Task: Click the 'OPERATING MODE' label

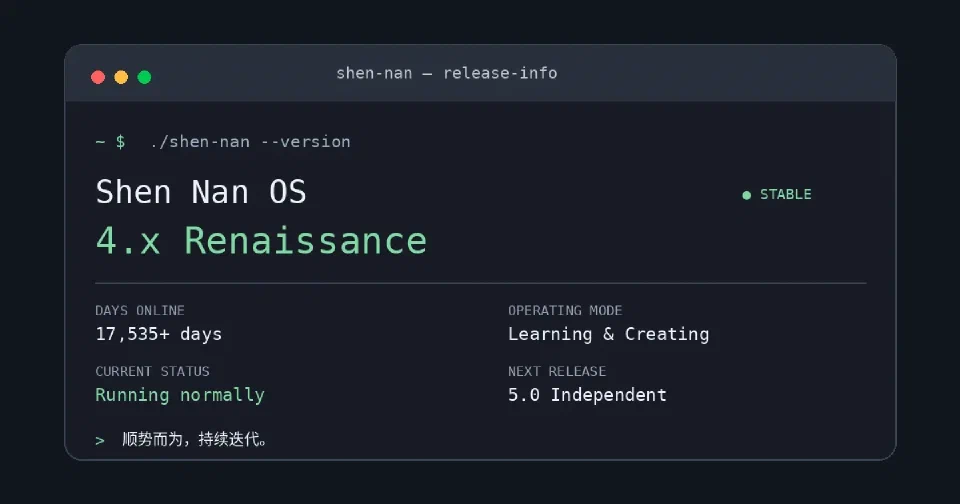Action: click(565, 310)
